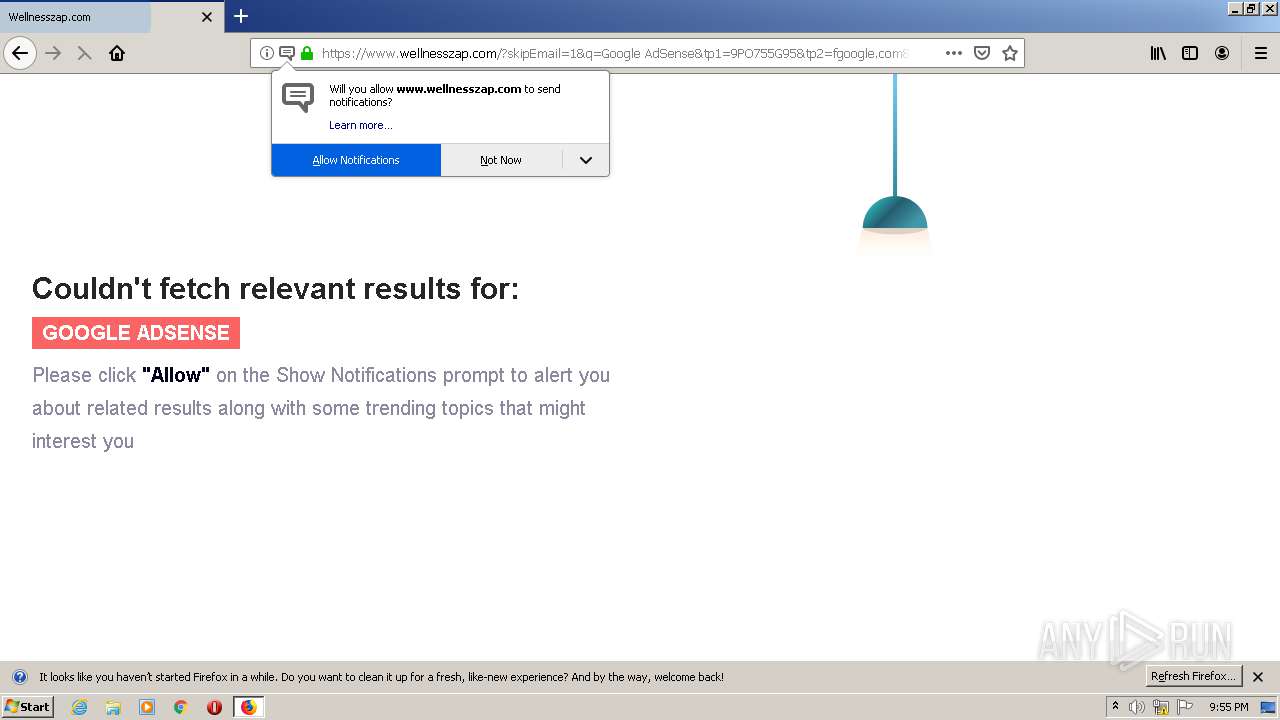Show hidden system tray icons
The image size is (1280, 720).
[1115, 707]
